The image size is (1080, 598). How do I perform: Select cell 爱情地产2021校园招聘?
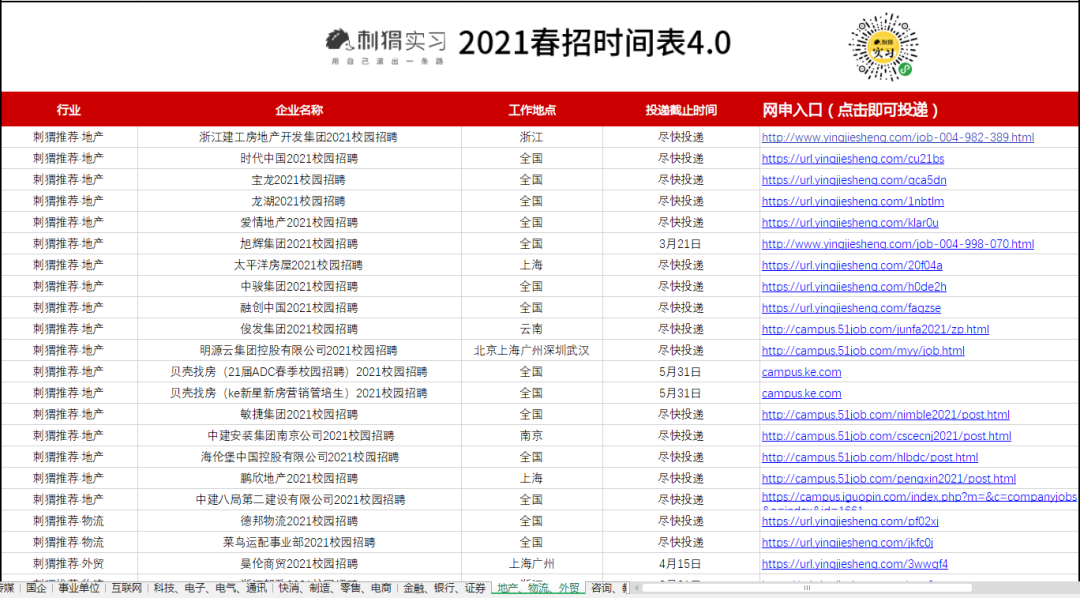tap(299, 223)
